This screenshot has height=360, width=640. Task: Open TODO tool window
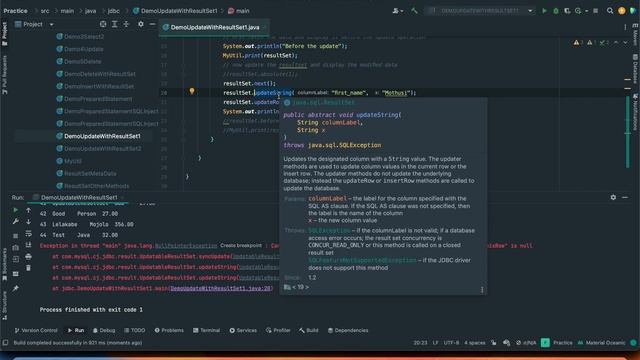(134, 331)
